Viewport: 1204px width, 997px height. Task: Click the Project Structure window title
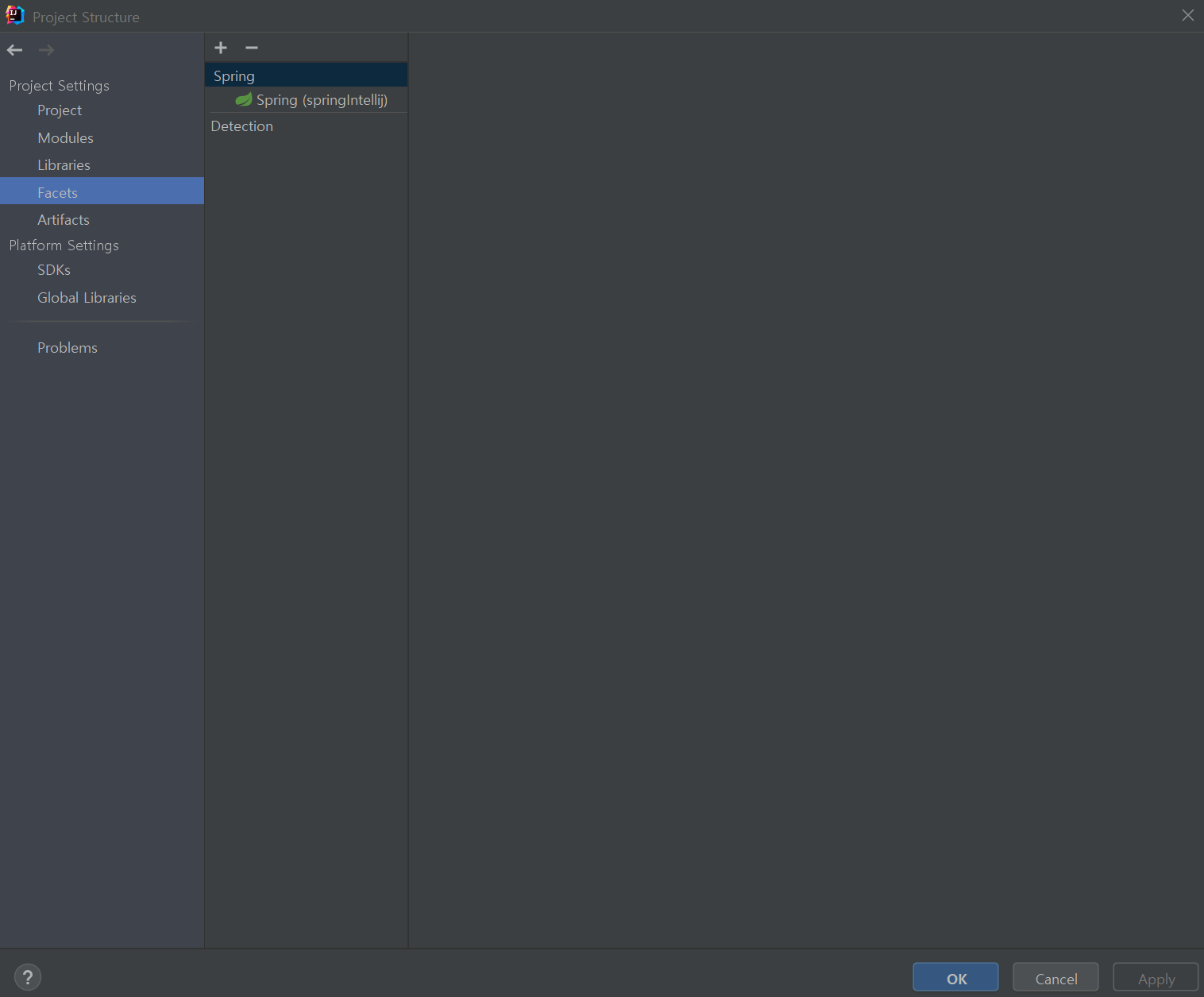86,17
